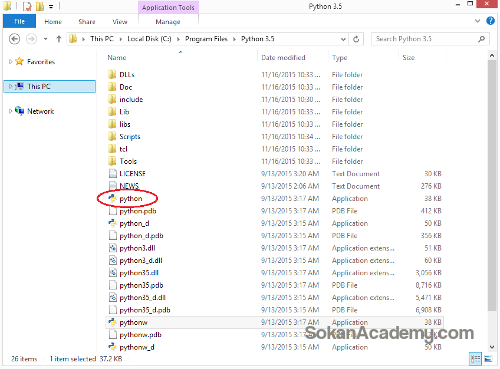Screen dimensions: 500x369
Task: Click the Back navigation arrow
Action: coord(14,39)
